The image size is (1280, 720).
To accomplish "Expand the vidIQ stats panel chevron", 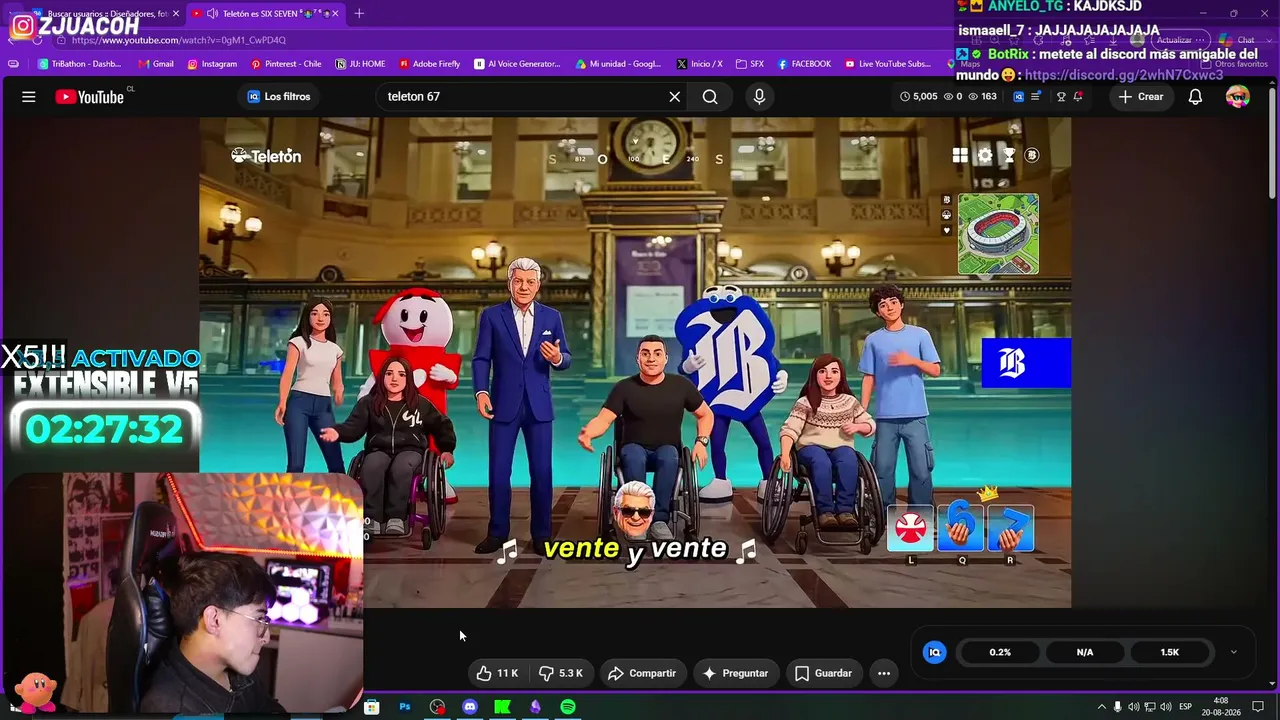I will [x=1233, y=652].
